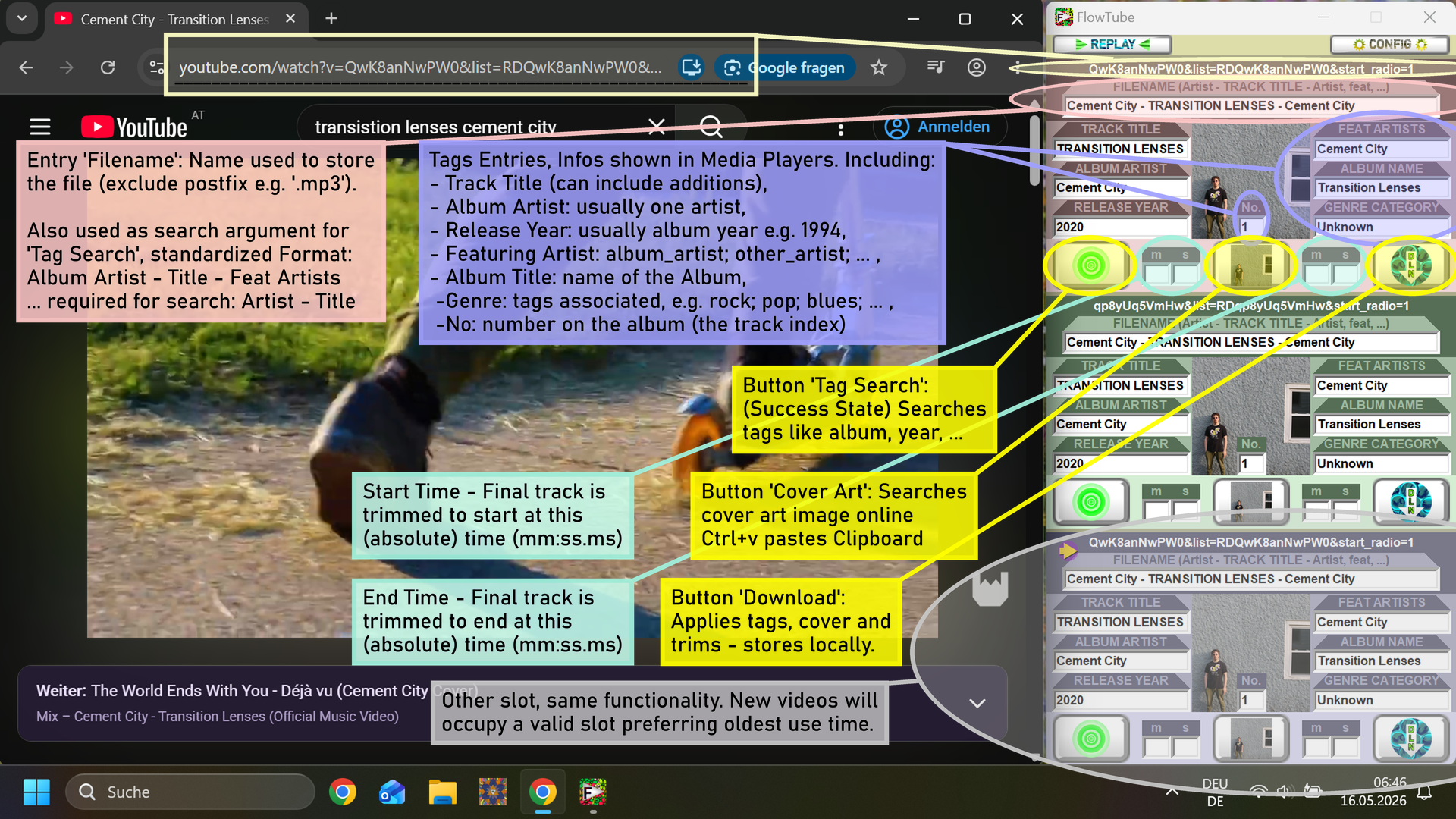Screen dimensions: 1456x819
Task: Clear the YouTube search text with X
Action: pyautogui.click(x=657, y=127)
